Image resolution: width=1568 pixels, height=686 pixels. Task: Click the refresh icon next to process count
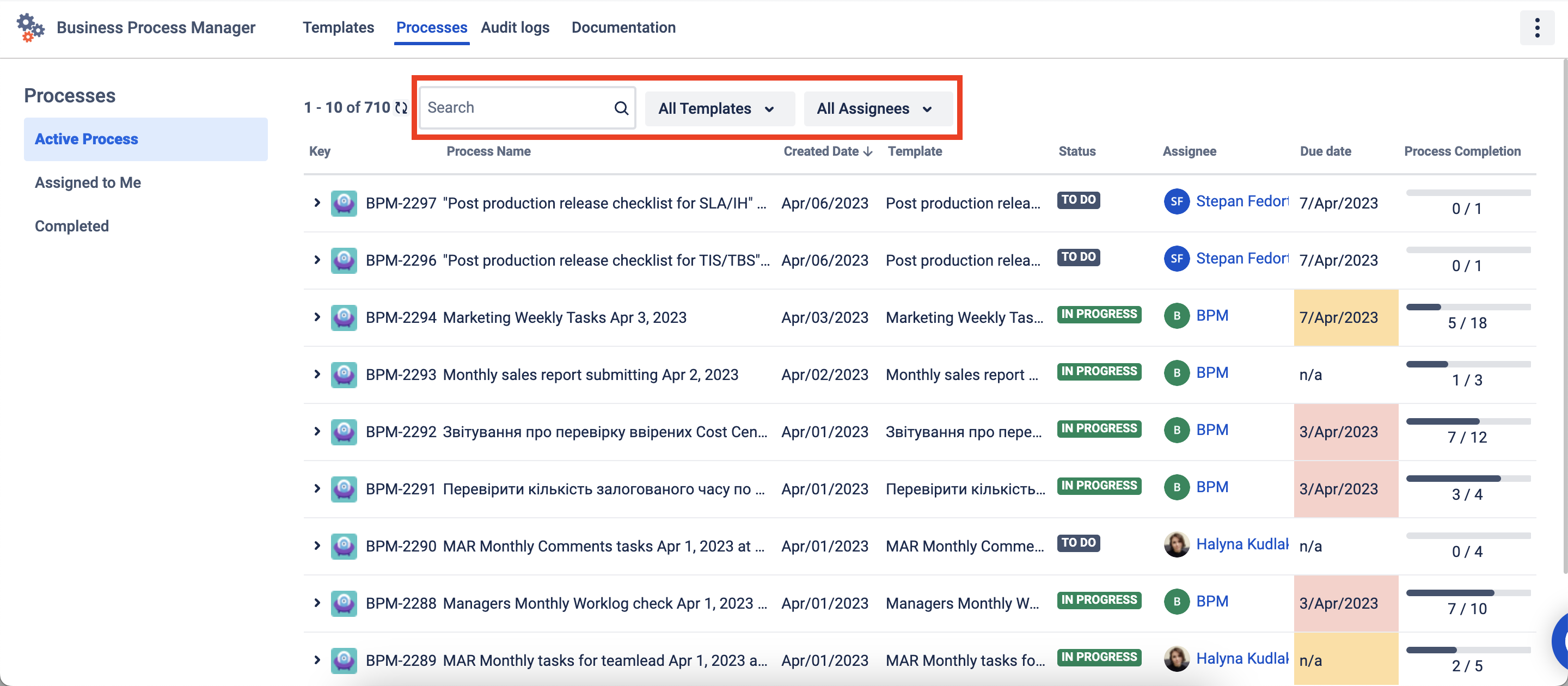401,108
